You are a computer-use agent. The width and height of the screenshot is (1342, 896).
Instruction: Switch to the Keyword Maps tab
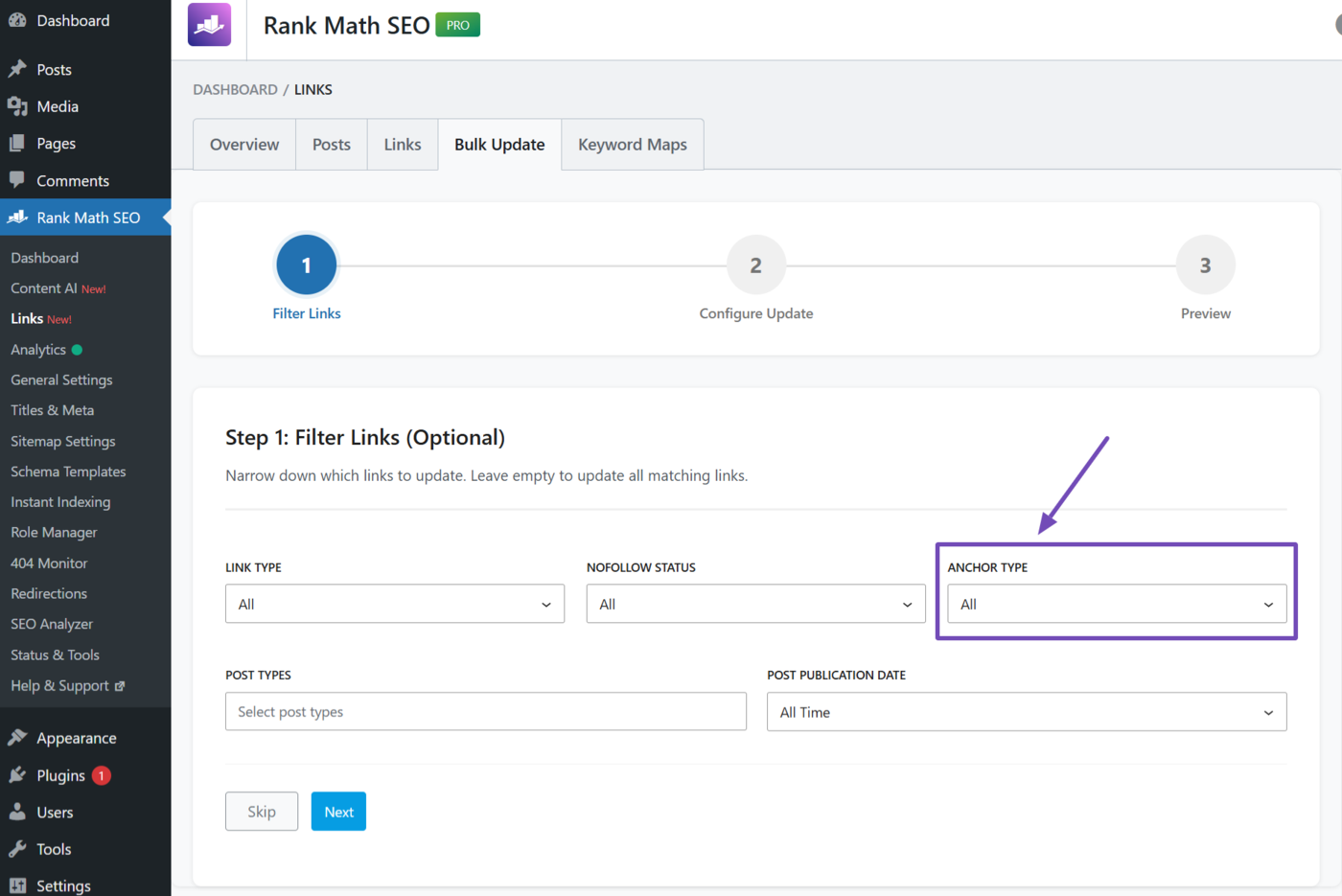(x=632, y=144)
